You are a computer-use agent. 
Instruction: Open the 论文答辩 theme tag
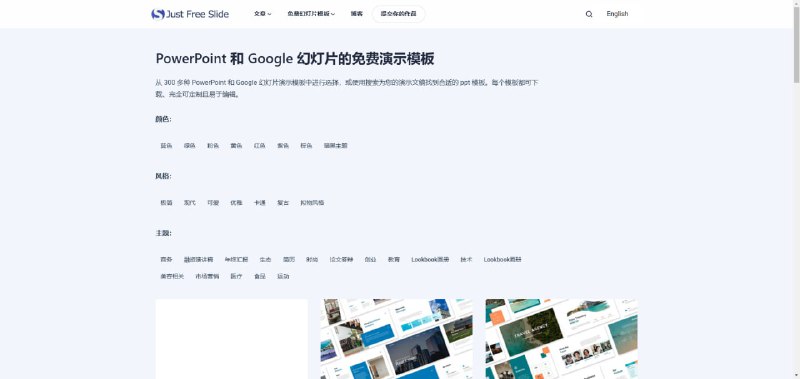[x=341, y=260]
